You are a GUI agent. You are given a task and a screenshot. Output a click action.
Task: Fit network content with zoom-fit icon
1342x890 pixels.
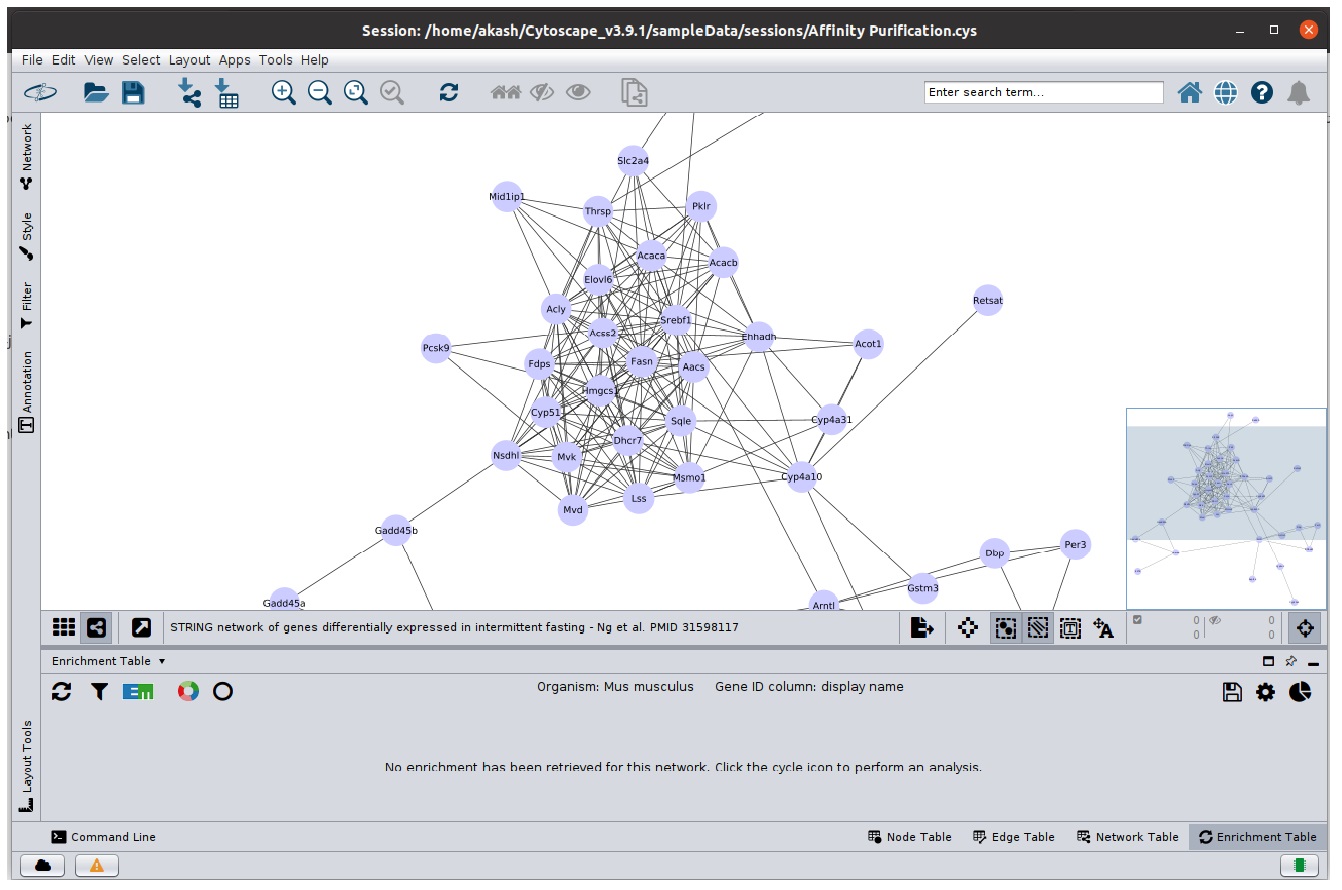pos(356,93)
